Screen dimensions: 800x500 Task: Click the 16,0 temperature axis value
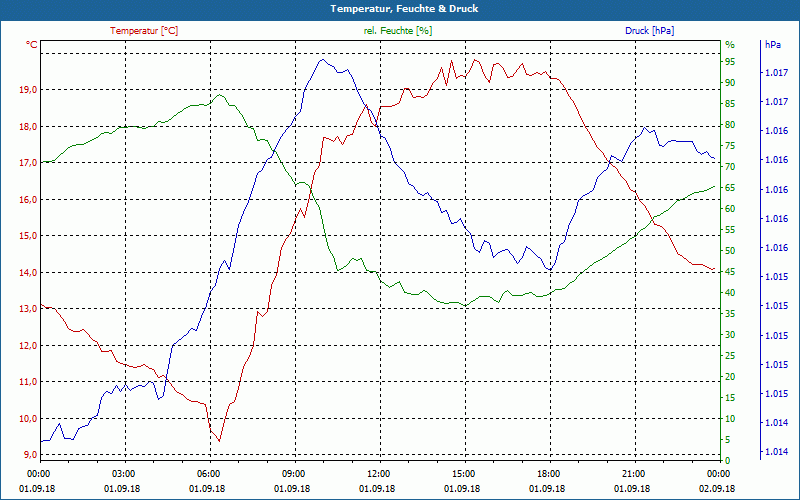(29, 199)
